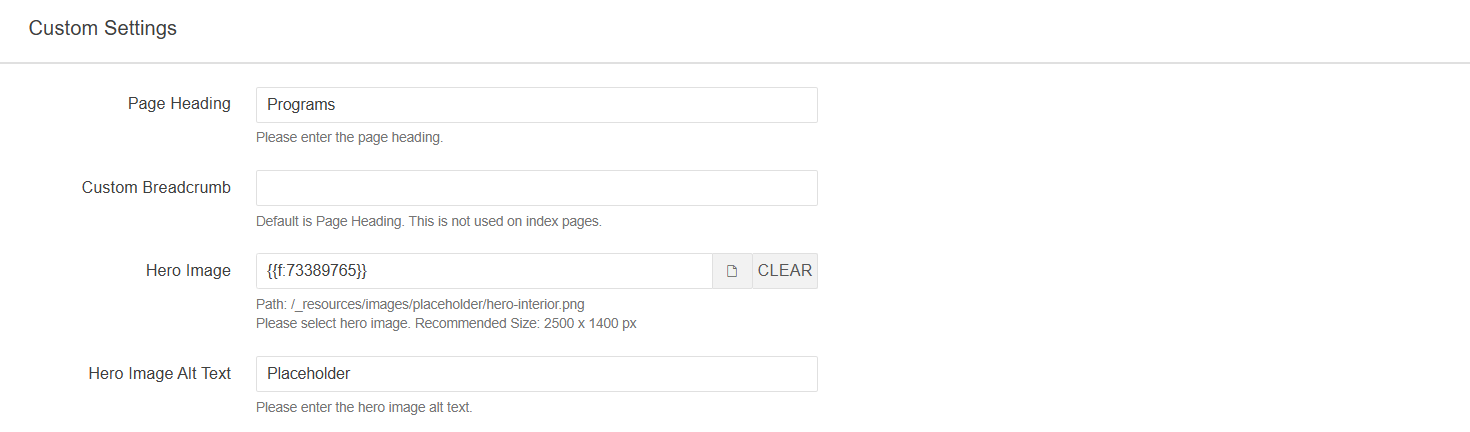Click the "Hero Image Alt Text" label
The image size is (1470, 432).
pyautogui.click(x=160, y=374)
